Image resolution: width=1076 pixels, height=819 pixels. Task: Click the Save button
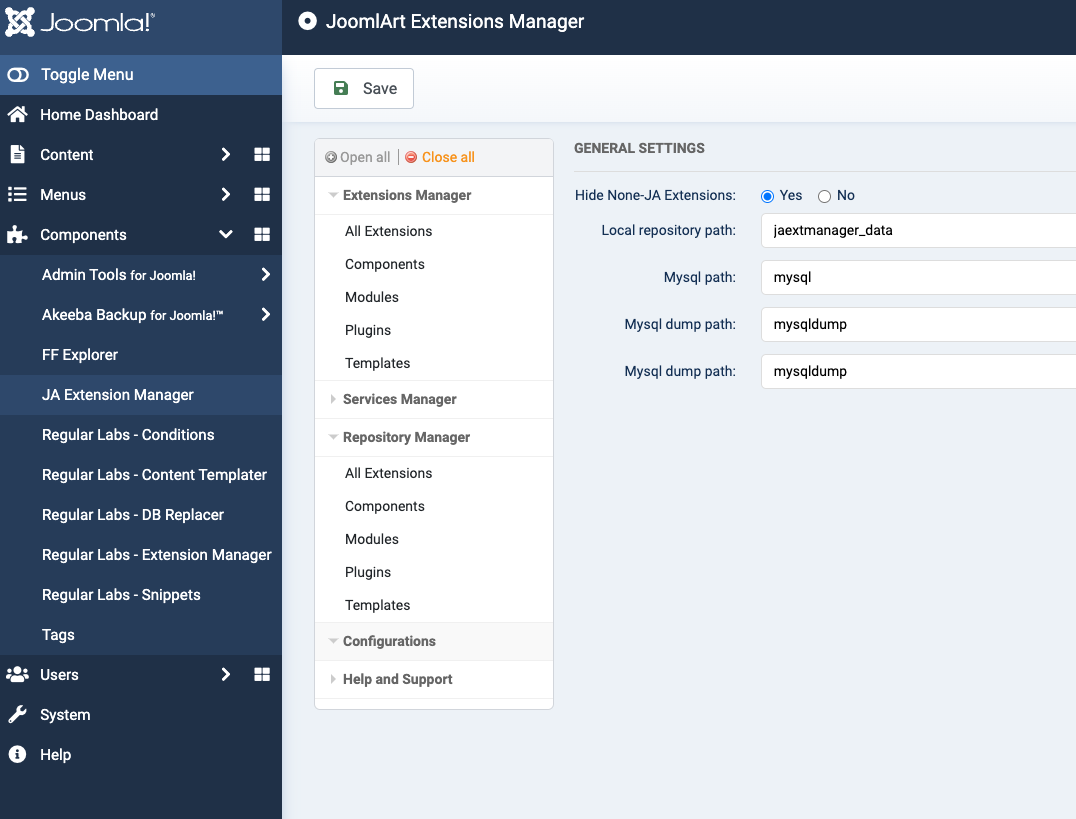[x=364, y=88]
